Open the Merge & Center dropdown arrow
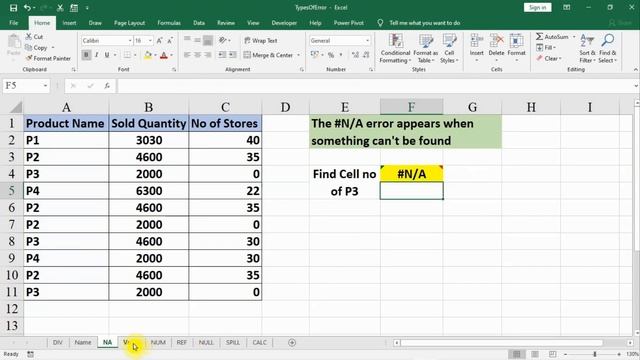The image size is (640, 360). [298, 55]
